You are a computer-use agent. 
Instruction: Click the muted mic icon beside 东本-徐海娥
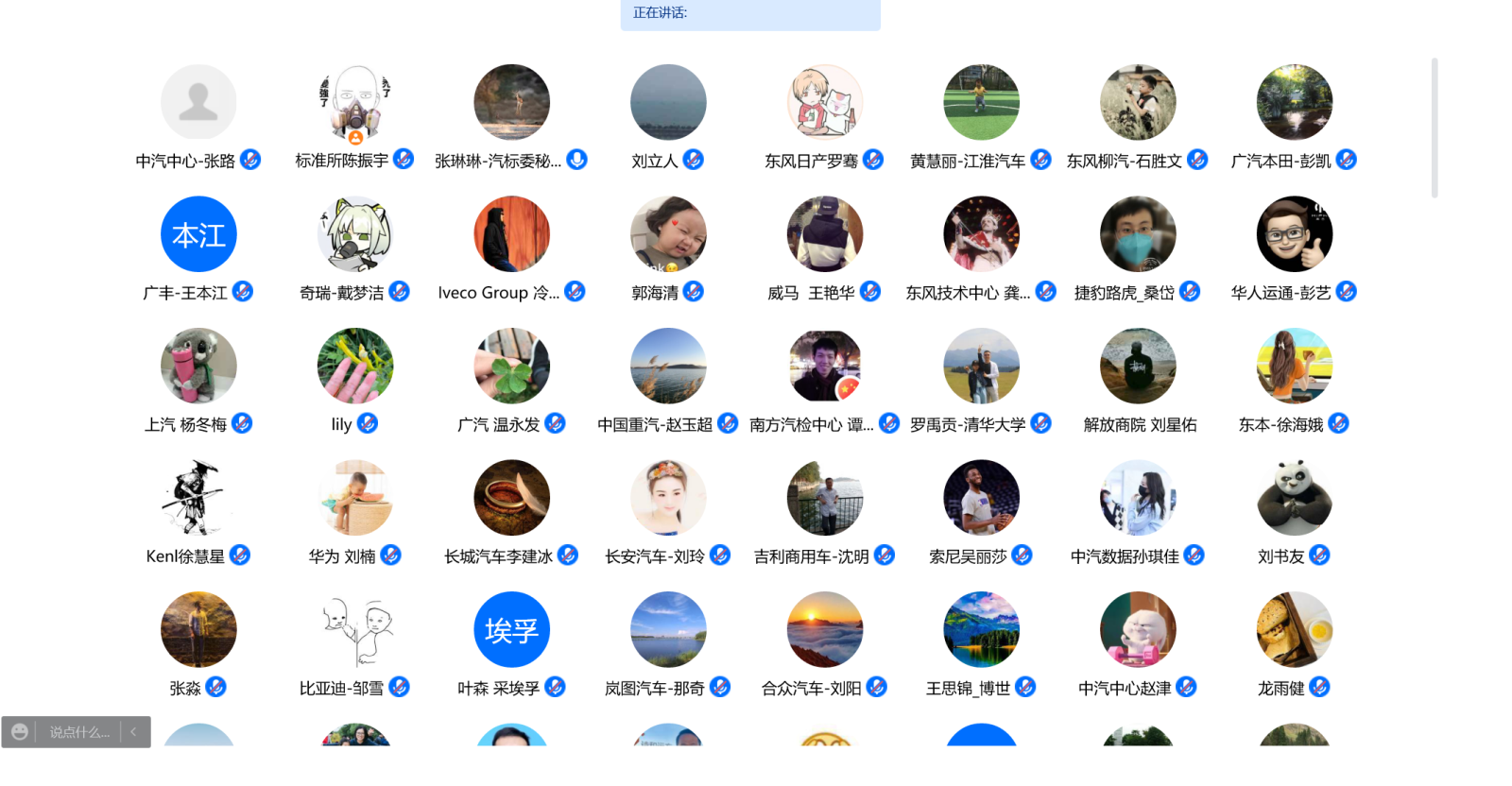coord(1338,423)
